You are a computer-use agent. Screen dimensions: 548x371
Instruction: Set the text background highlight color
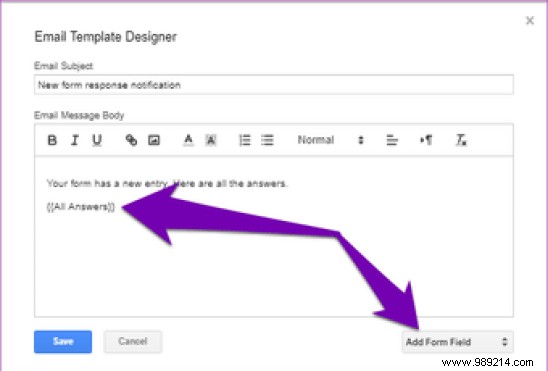211,140
